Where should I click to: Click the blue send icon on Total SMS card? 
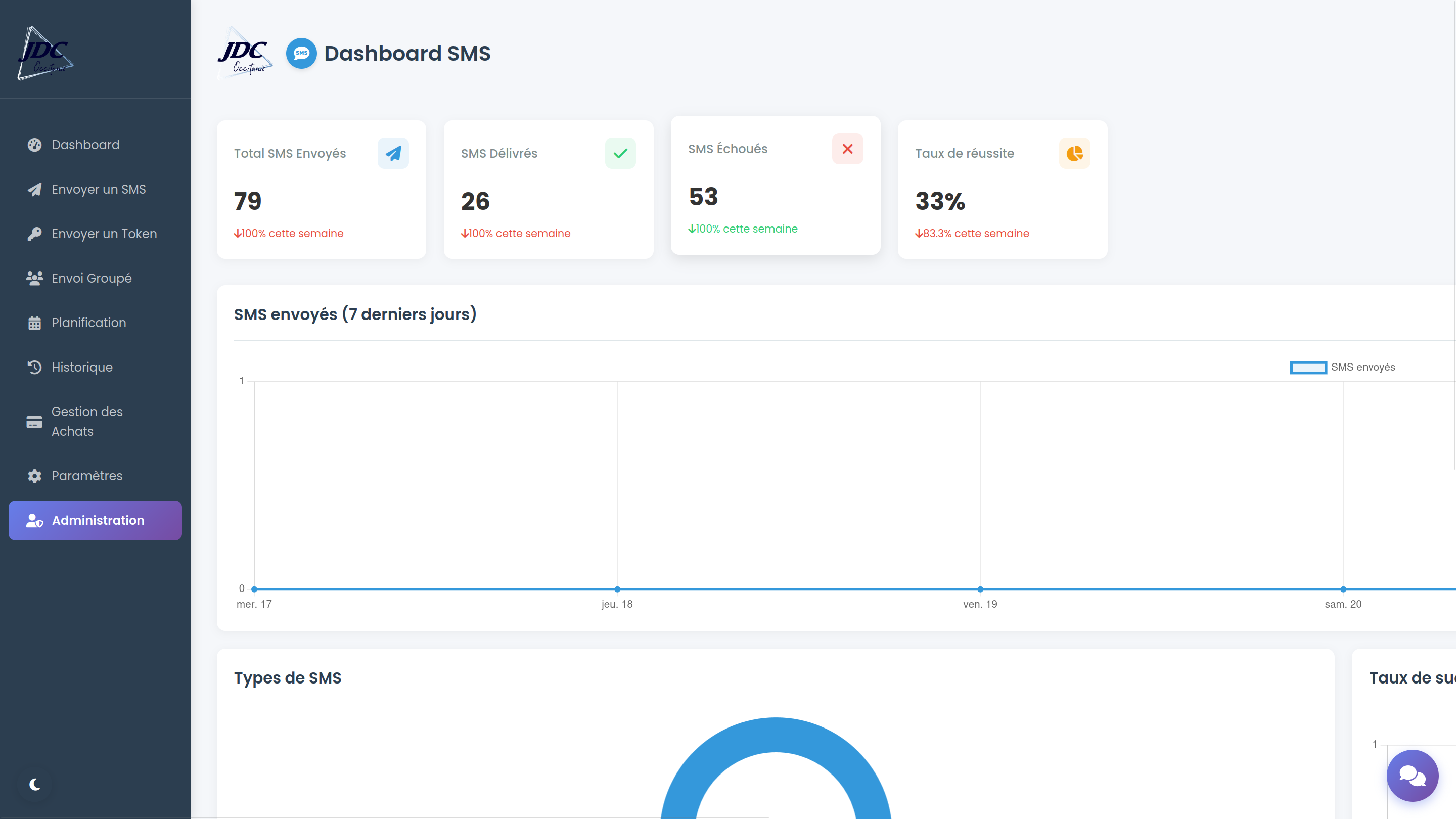point(393,153)
